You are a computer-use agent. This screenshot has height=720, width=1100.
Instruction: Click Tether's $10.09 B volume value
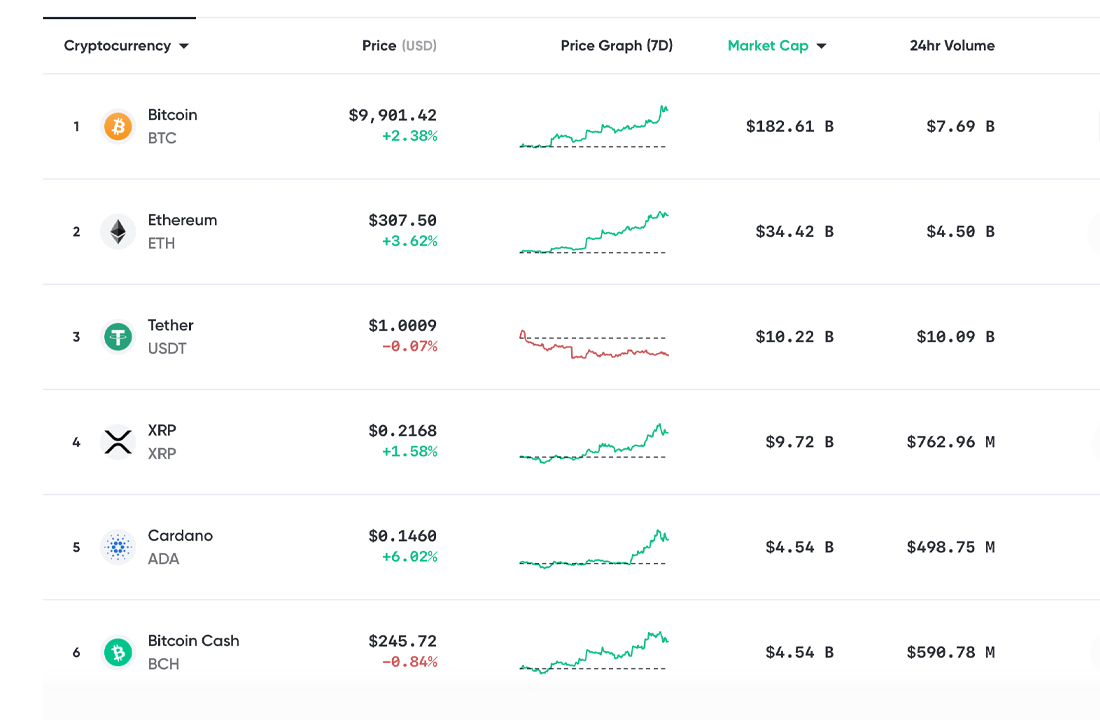955,337
